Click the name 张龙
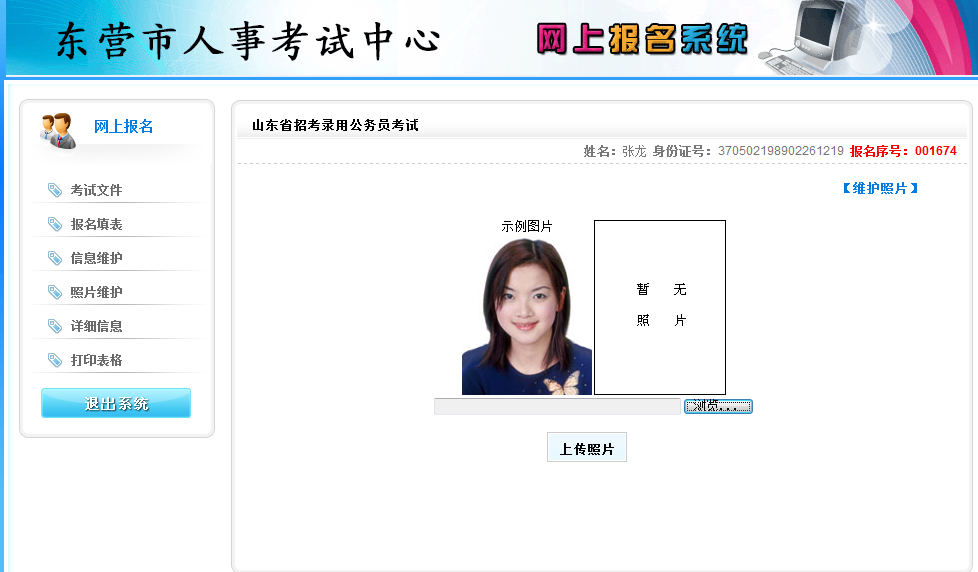The image size is (978, 572). 634,151
